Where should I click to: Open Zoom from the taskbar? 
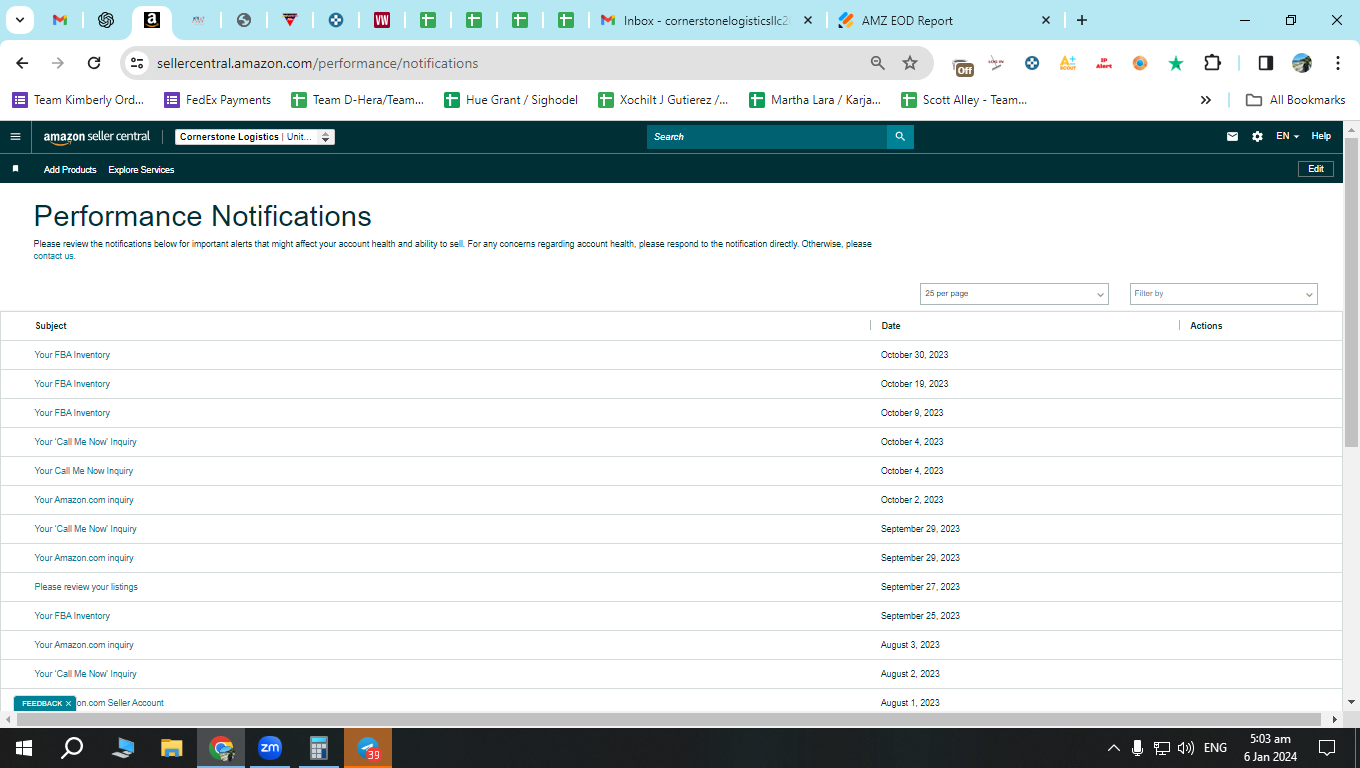(x=269, y=748)
